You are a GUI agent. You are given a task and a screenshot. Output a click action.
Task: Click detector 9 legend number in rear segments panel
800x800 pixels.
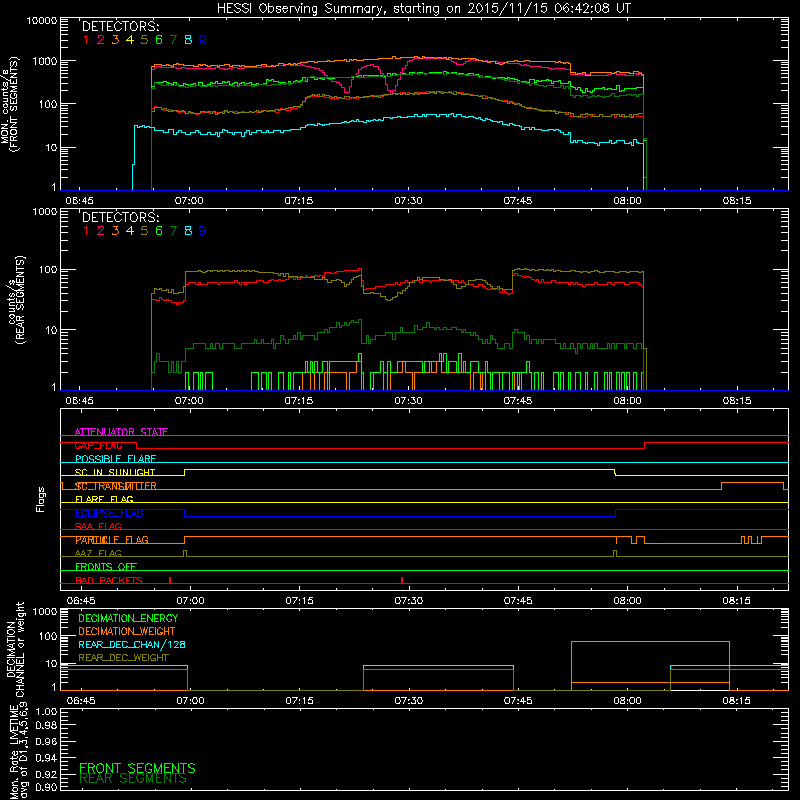coord(203,231)
